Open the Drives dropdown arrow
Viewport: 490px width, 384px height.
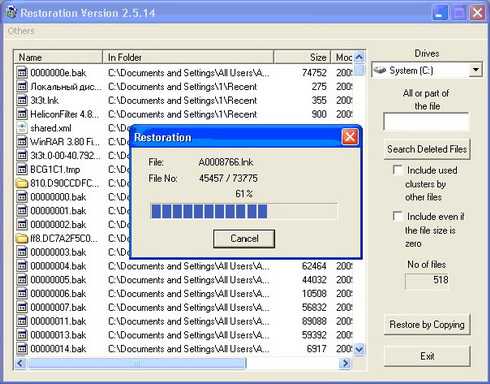coord(476,70)
